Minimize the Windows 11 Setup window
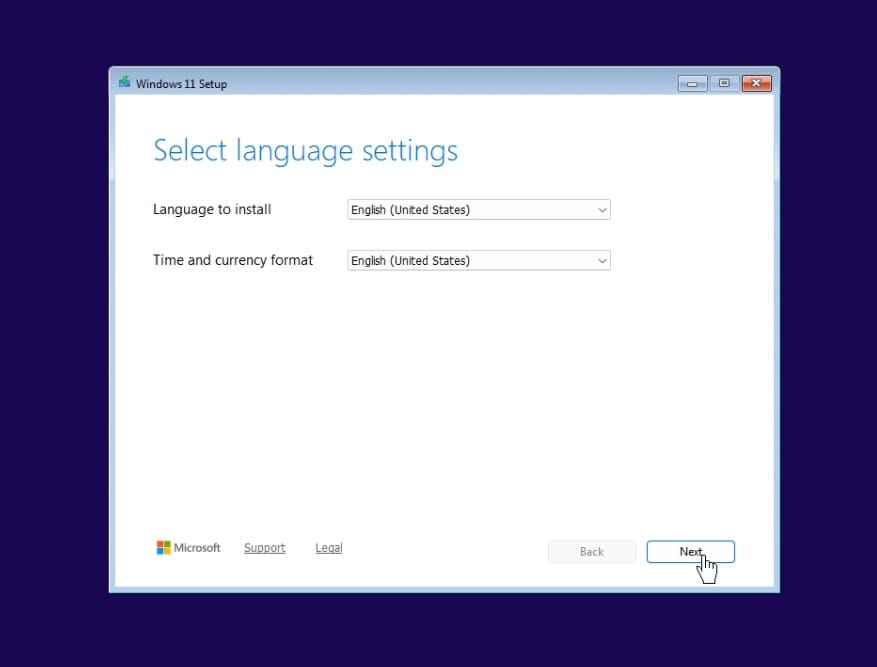877x667 pixels. [692, 83]
